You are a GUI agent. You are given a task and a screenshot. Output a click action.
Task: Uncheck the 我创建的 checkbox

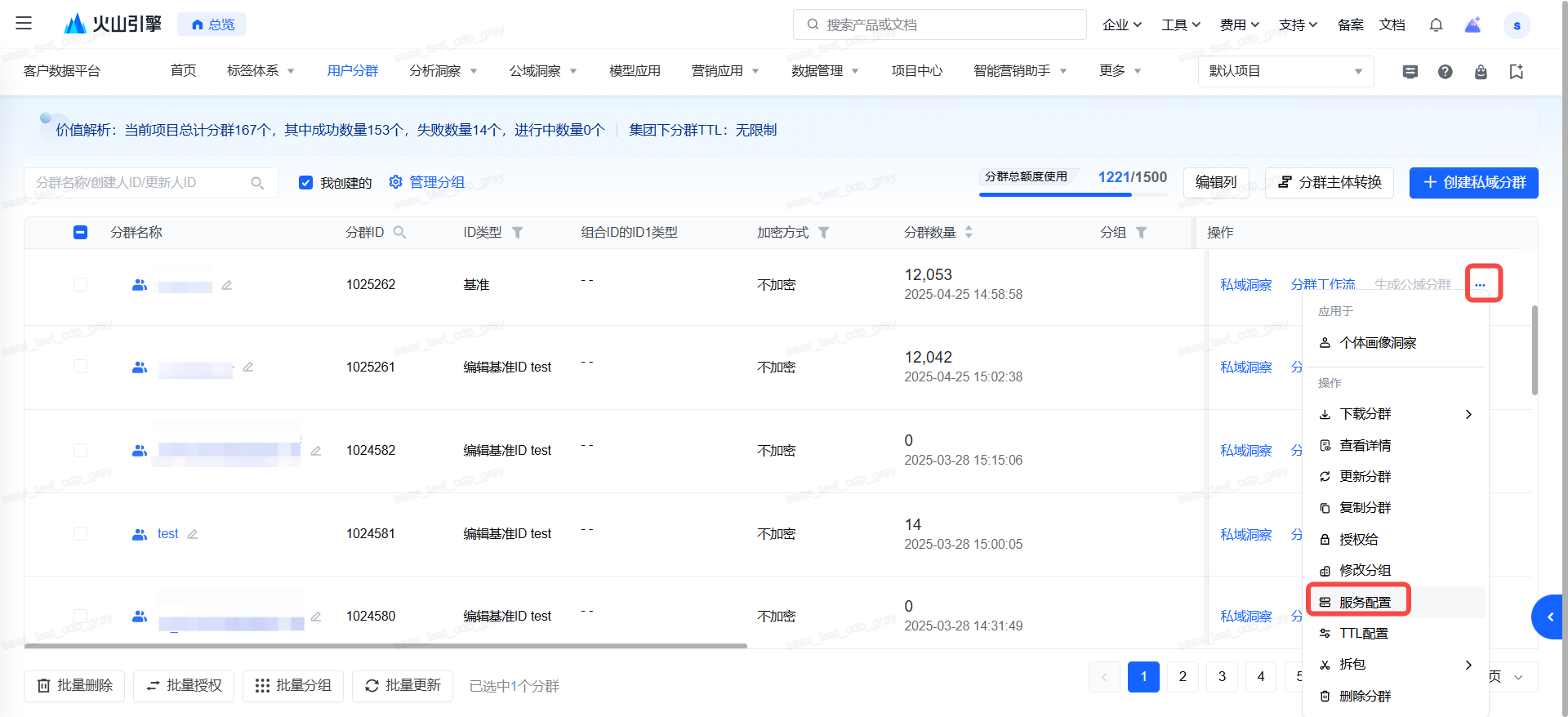click(306, 183)
